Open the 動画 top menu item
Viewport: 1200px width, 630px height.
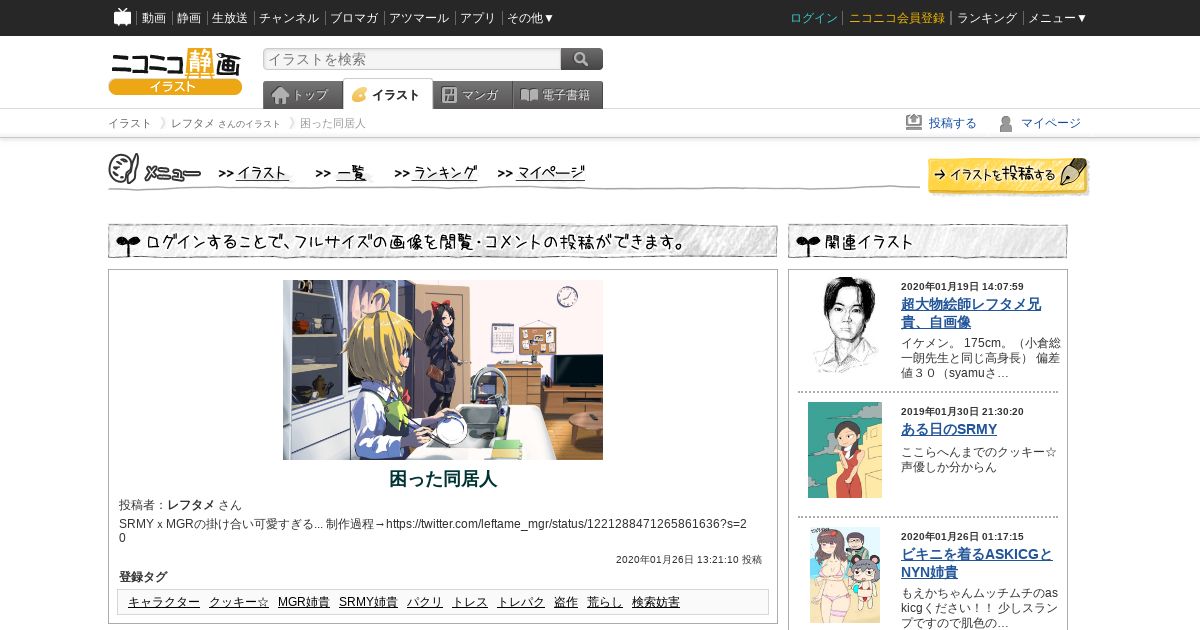tap(153, 18)
